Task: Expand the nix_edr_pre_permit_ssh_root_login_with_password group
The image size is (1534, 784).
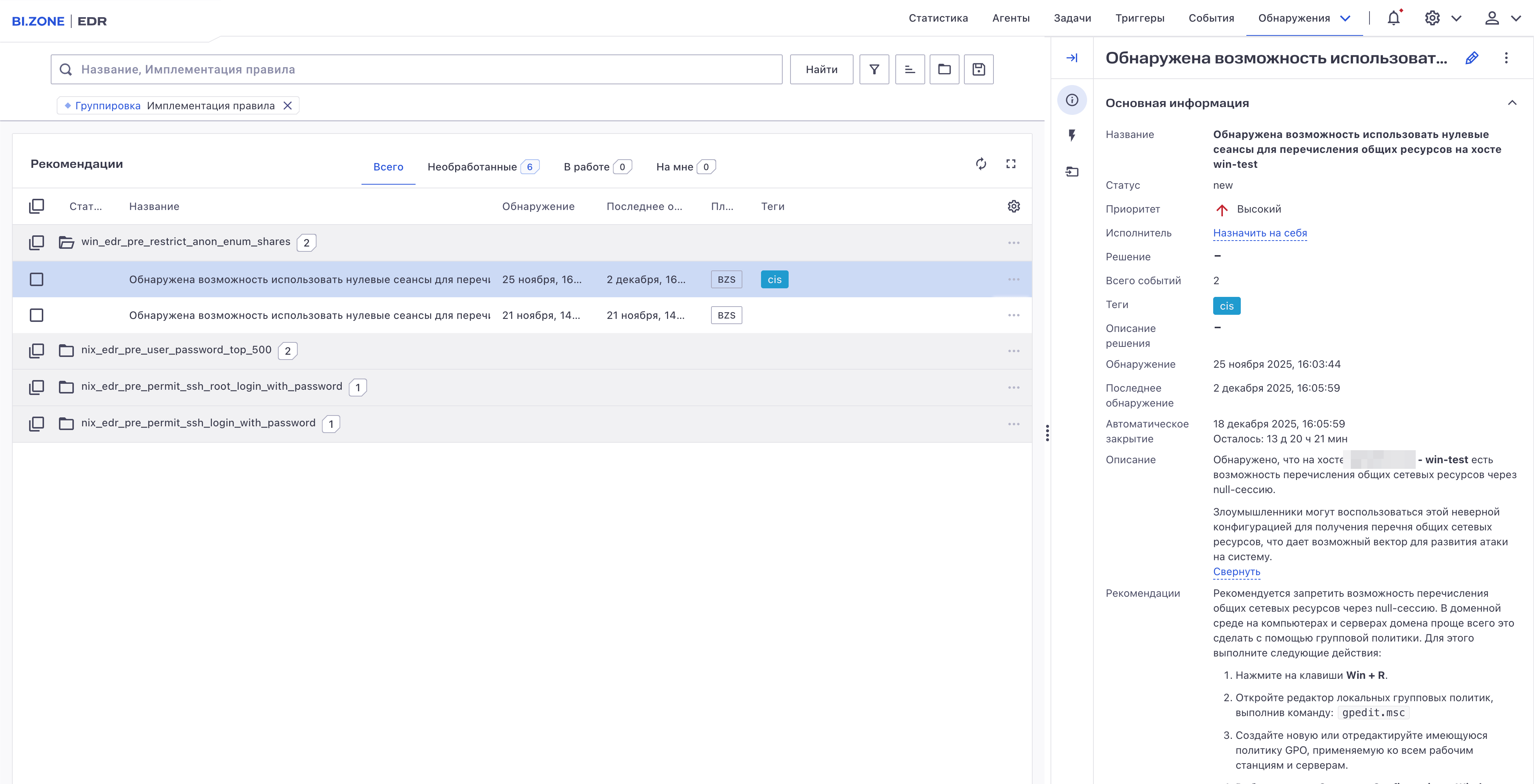Action: (x=66, y=387)
